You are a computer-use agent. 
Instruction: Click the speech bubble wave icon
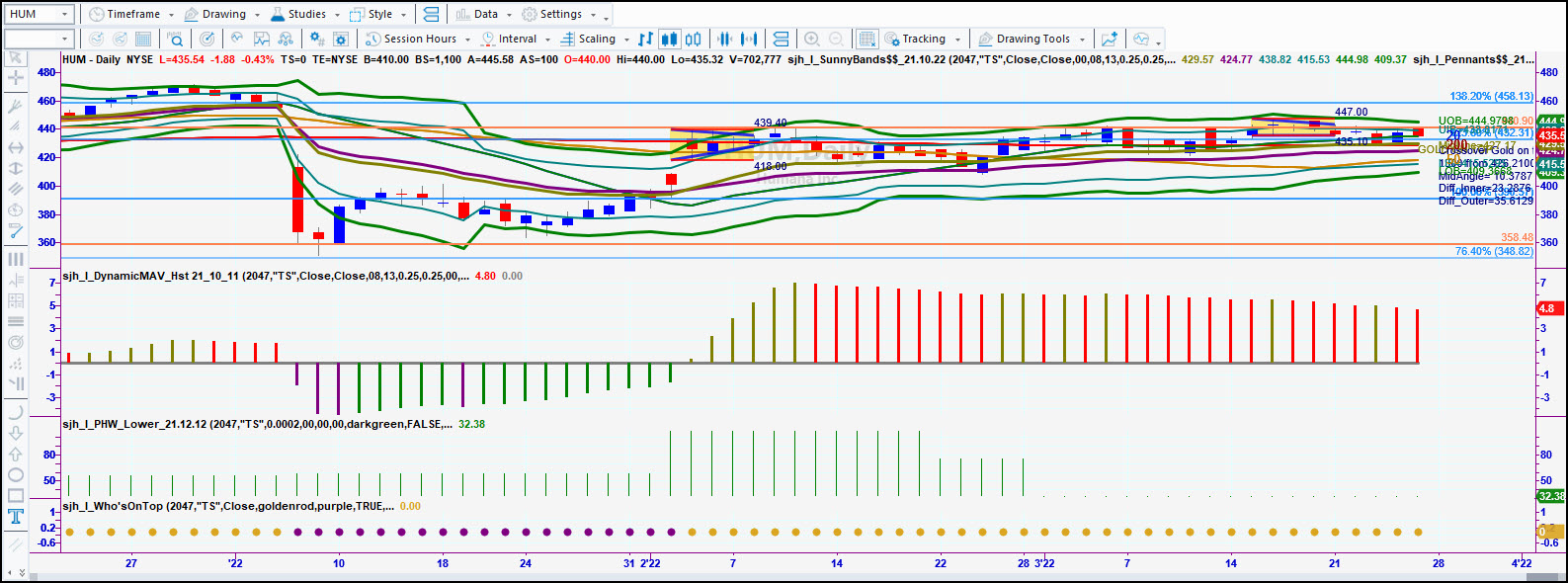[x=1141, y=39]
